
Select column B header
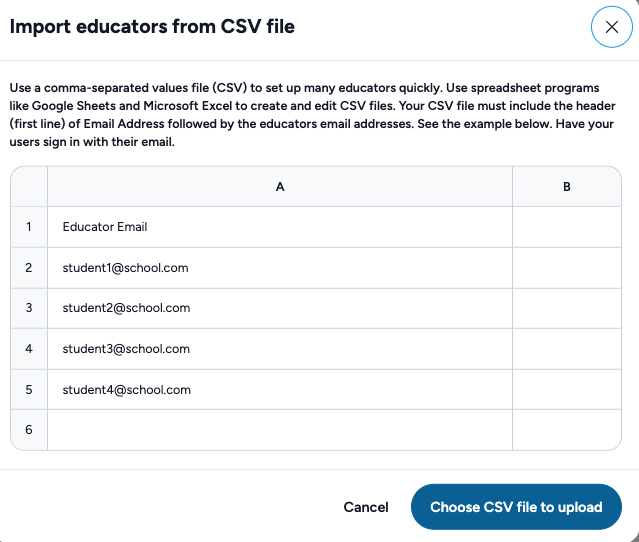[x=567, y=187]
